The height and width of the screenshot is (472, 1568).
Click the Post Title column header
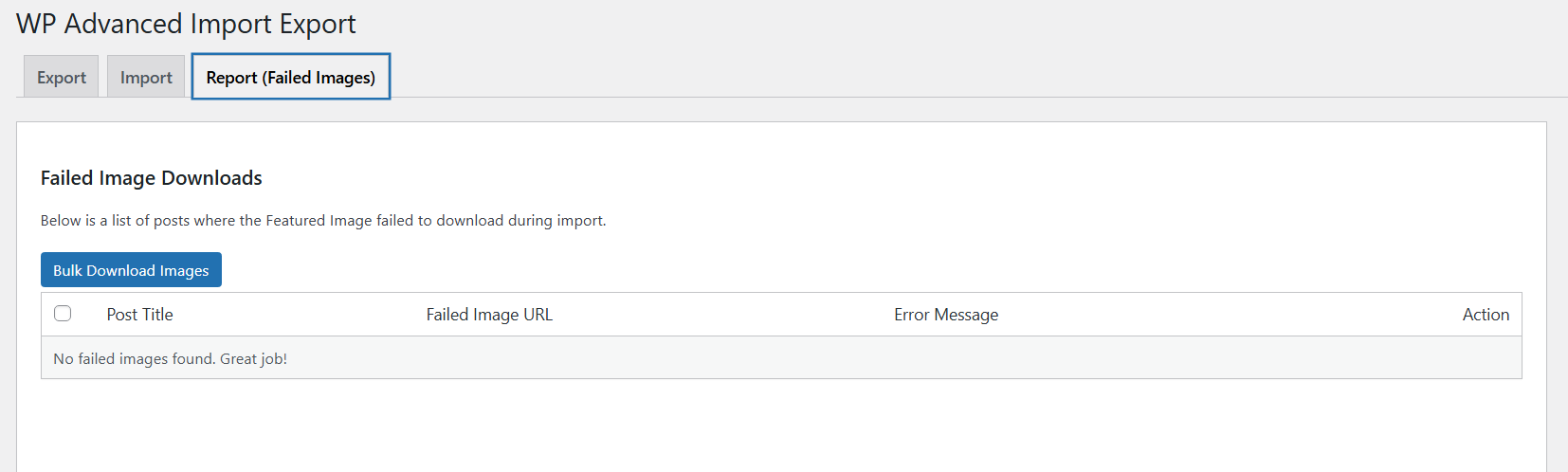pos(139,315)
